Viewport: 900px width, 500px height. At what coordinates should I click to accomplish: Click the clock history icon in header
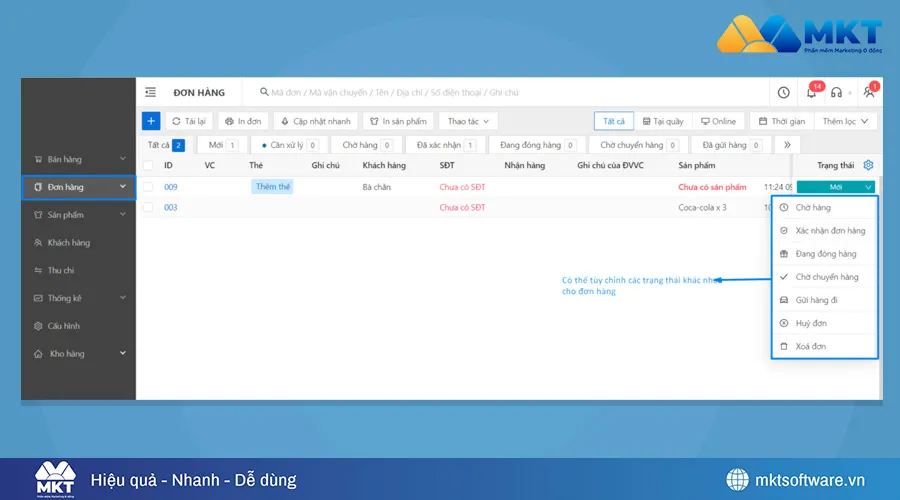[x=784, y=92]
